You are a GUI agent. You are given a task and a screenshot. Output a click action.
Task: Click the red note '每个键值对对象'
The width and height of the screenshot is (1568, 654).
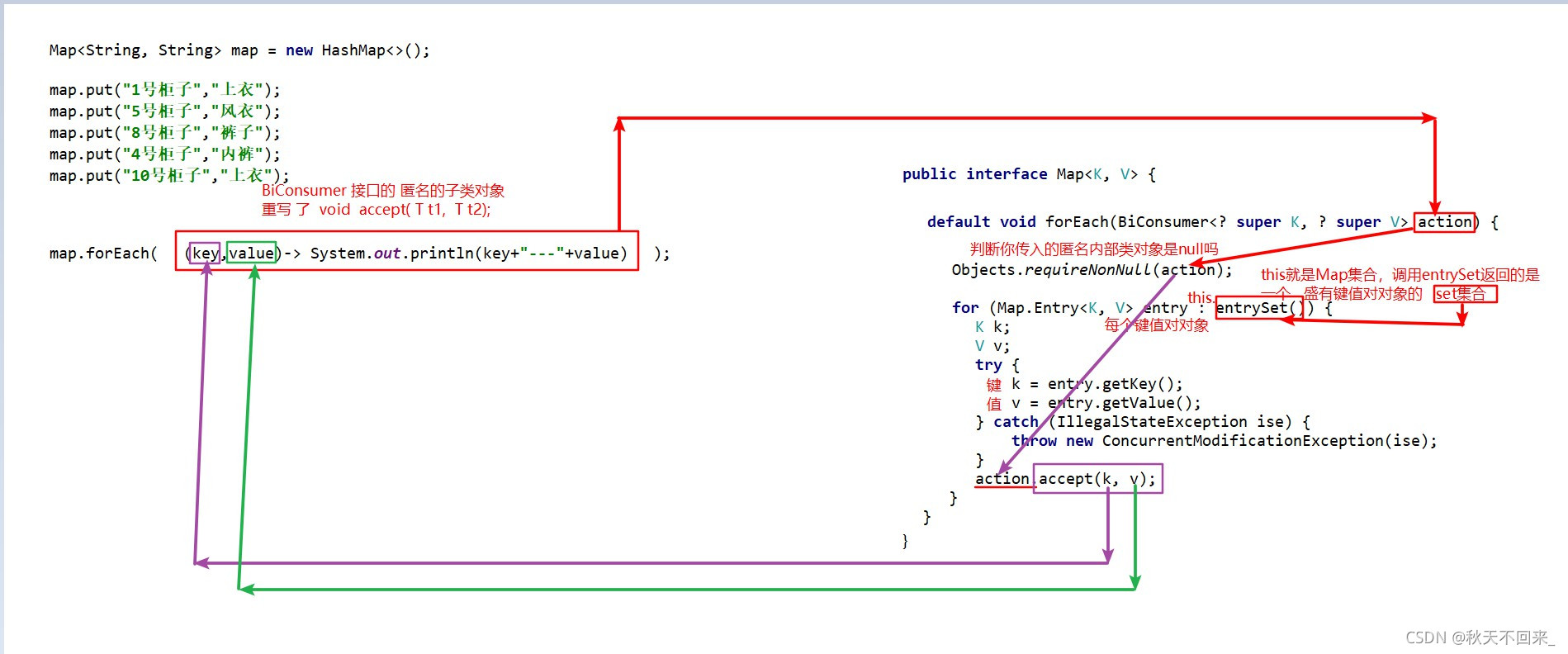point(1157,325)
